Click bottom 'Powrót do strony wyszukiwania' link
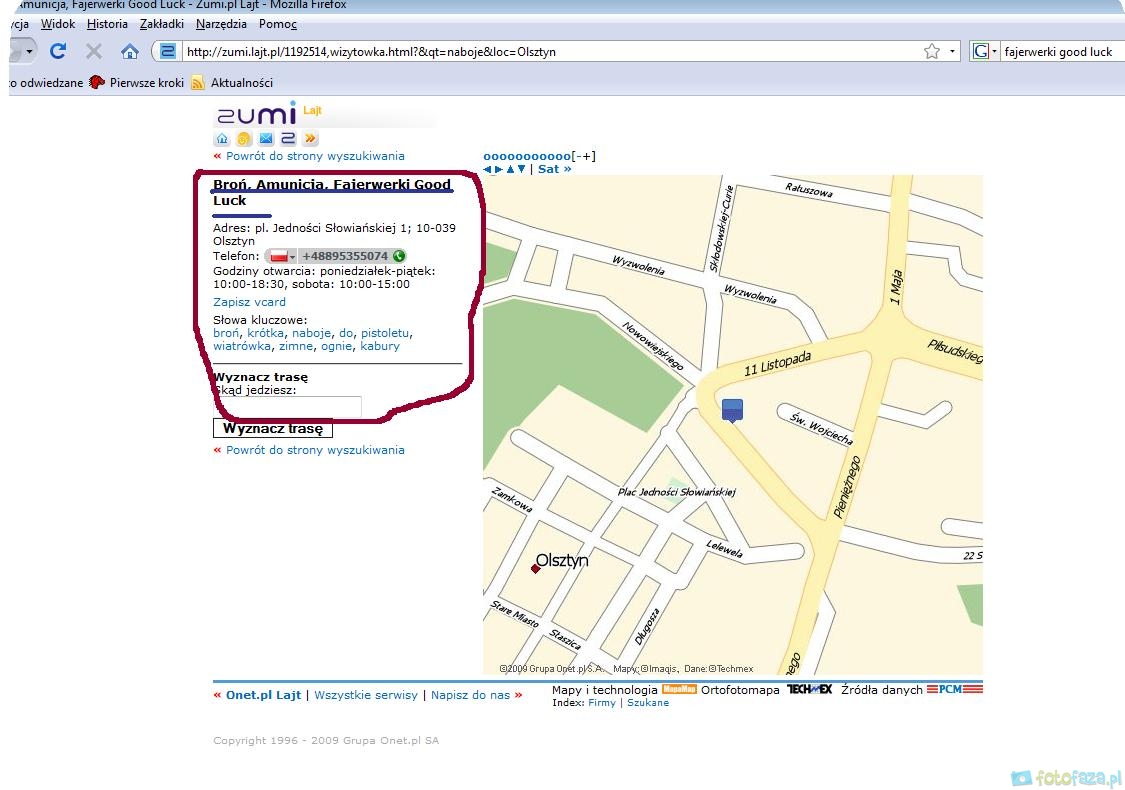The width and height of the screenshot is (1125, 790). click(315, 450)
